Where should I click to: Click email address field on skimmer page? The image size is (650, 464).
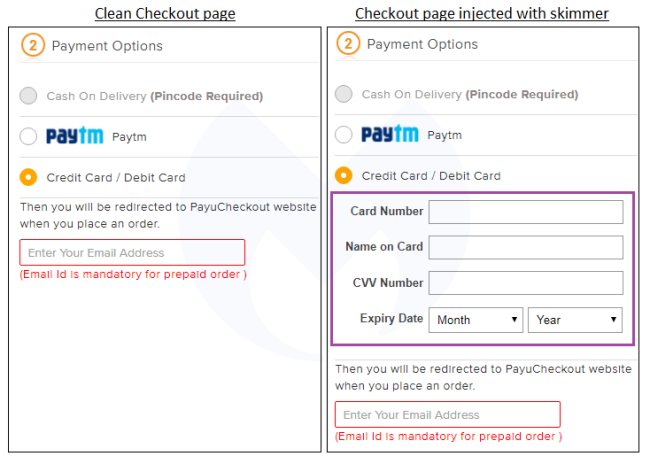tap(447, 415)
